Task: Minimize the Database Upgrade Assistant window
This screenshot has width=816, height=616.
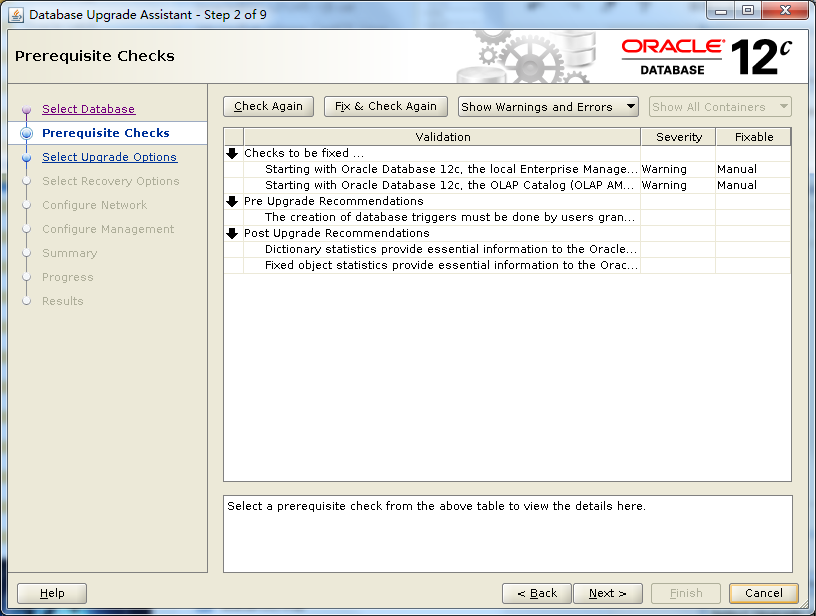Action: click(x=721, y=11)
